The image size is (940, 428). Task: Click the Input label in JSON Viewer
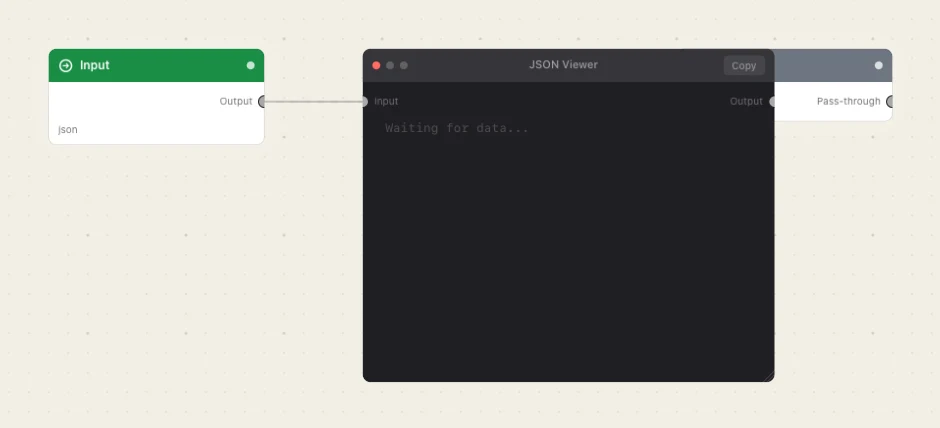[386, 101]
